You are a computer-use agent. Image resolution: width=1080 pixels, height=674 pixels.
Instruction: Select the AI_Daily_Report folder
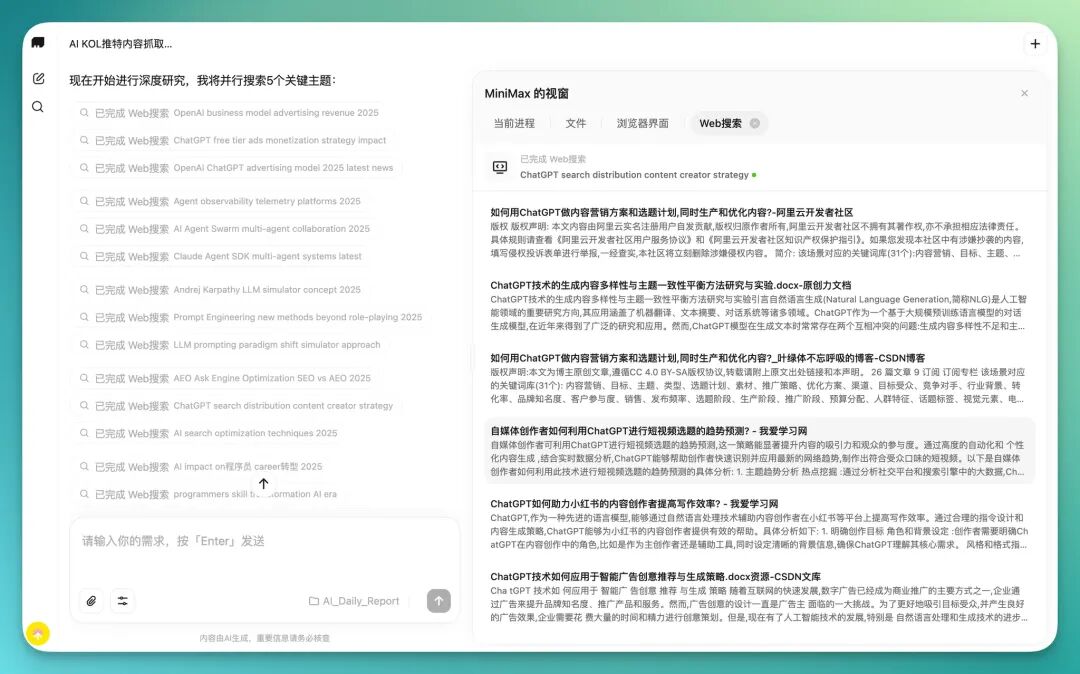(x=354, y=601)
